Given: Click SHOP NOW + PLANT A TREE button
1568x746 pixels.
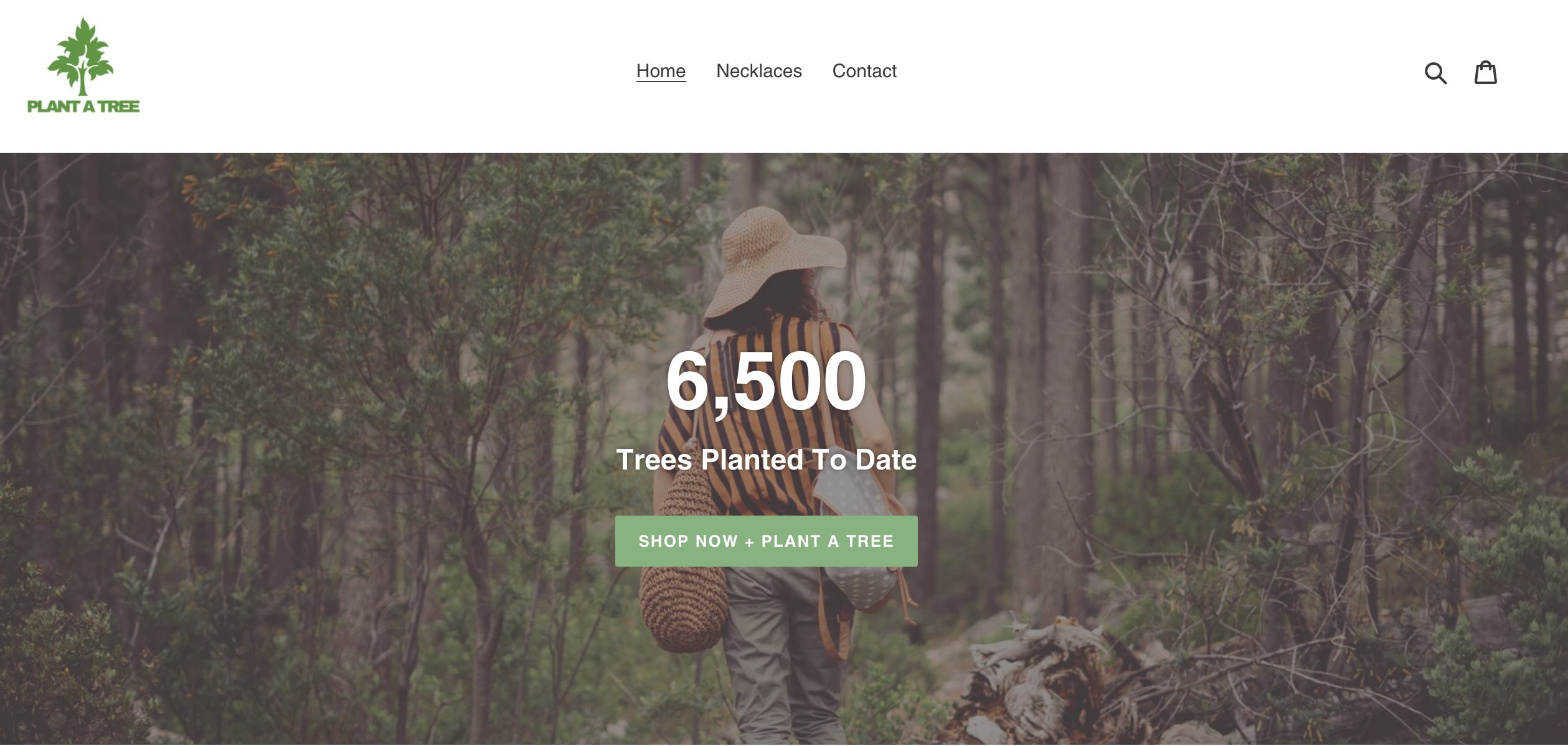Looking at the screenshot, I should 766,541.
